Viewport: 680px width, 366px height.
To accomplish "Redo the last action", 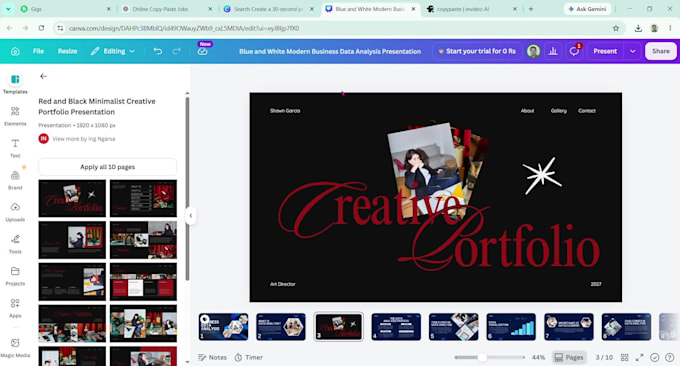I will click(x=177, y=51).
